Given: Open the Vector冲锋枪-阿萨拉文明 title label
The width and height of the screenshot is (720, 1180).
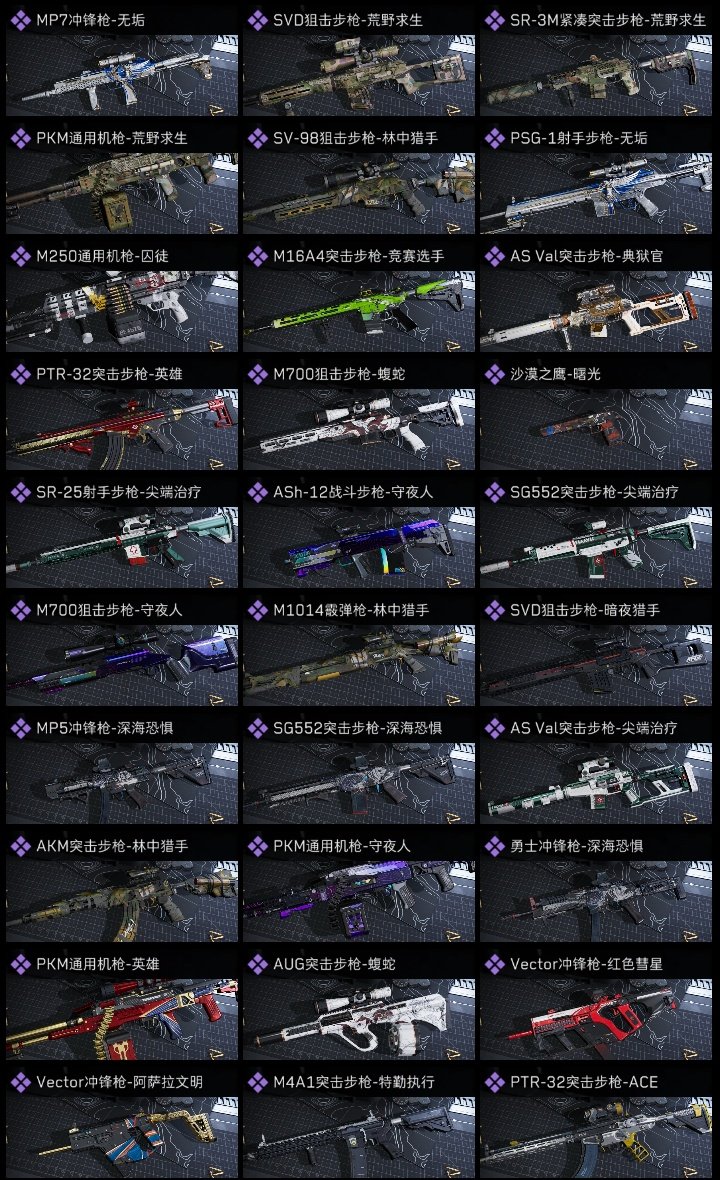Looking at the screenshot, I should [120, 1082].
